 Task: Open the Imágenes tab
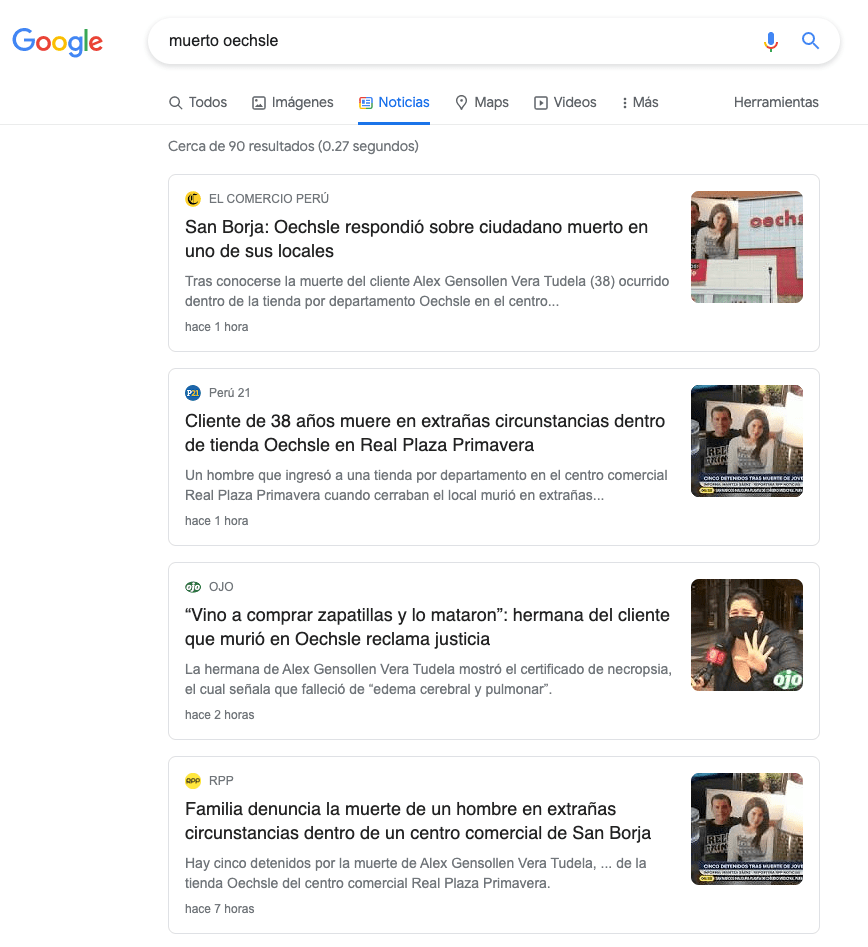click(292, 102)
